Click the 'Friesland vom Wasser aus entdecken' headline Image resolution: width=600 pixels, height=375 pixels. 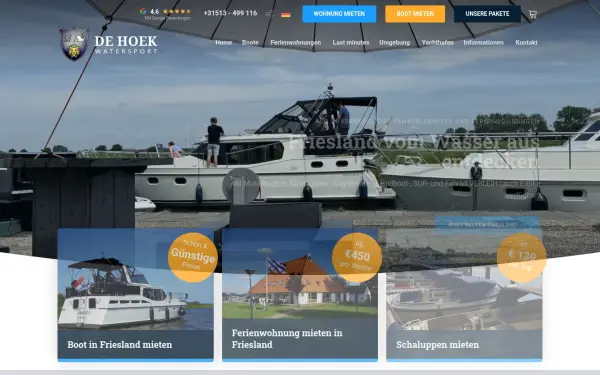pos(413,152)
